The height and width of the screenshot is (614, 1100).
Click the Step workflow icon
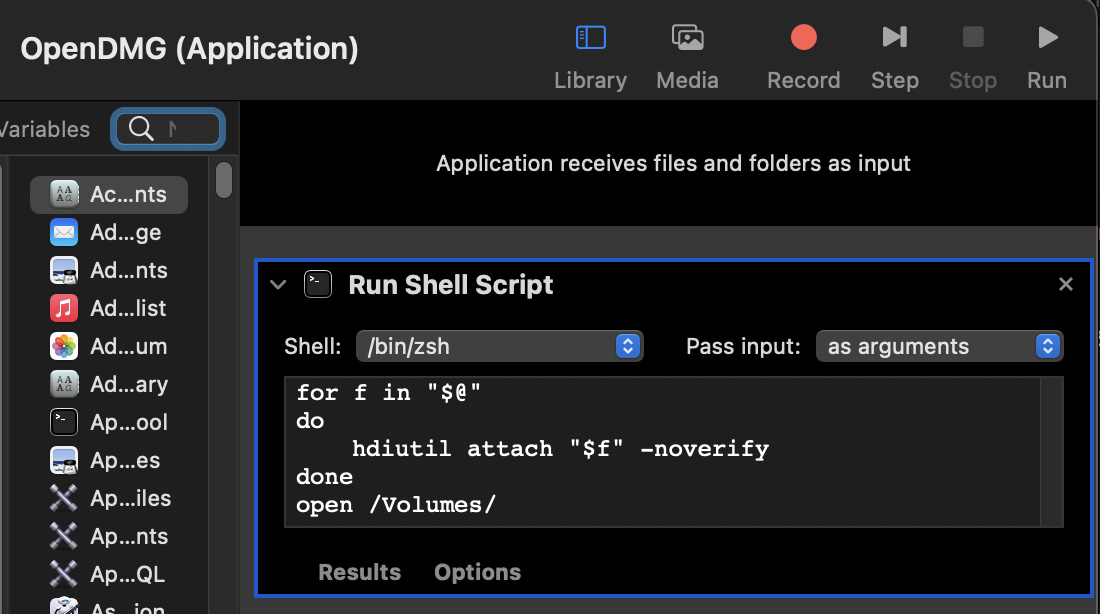[x=894, y=38]
